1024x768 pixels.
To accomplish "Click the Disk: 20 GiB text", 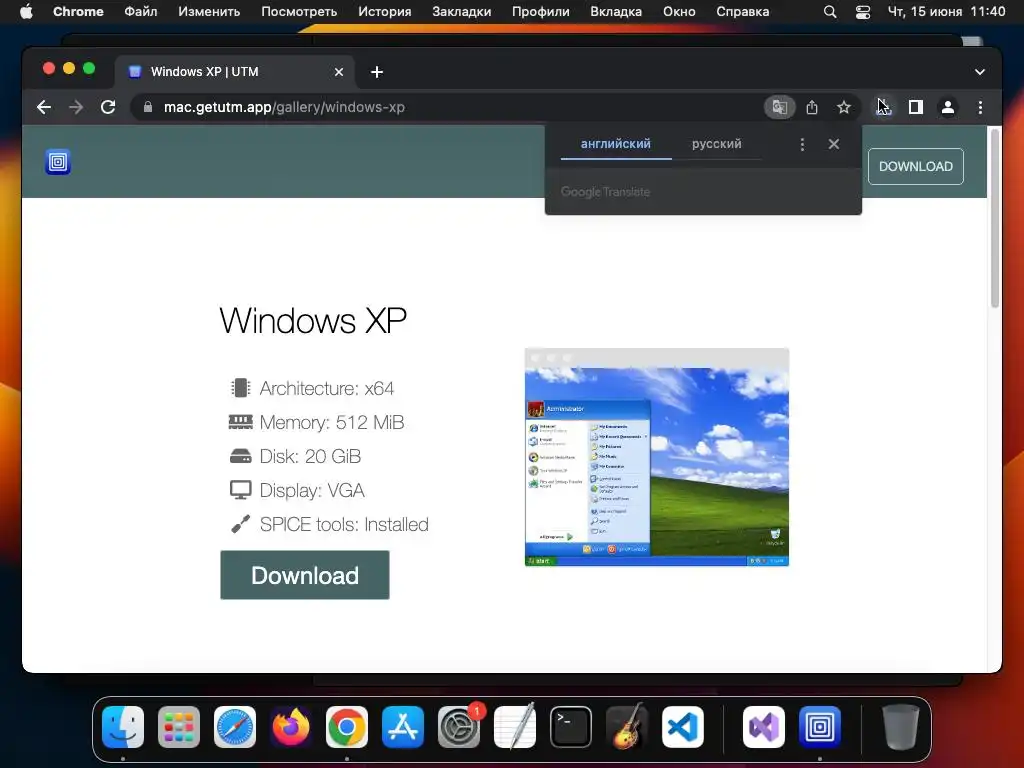I will click(310, 456).
